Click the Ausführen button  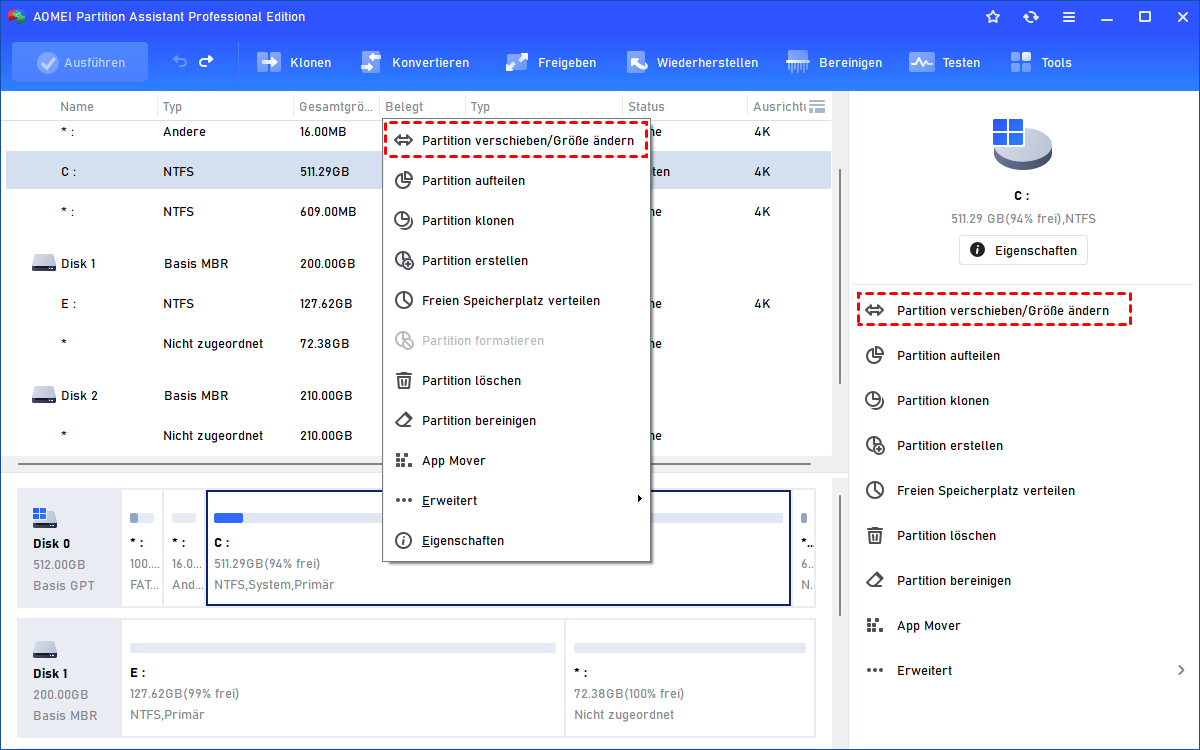[x=80, y=62]
